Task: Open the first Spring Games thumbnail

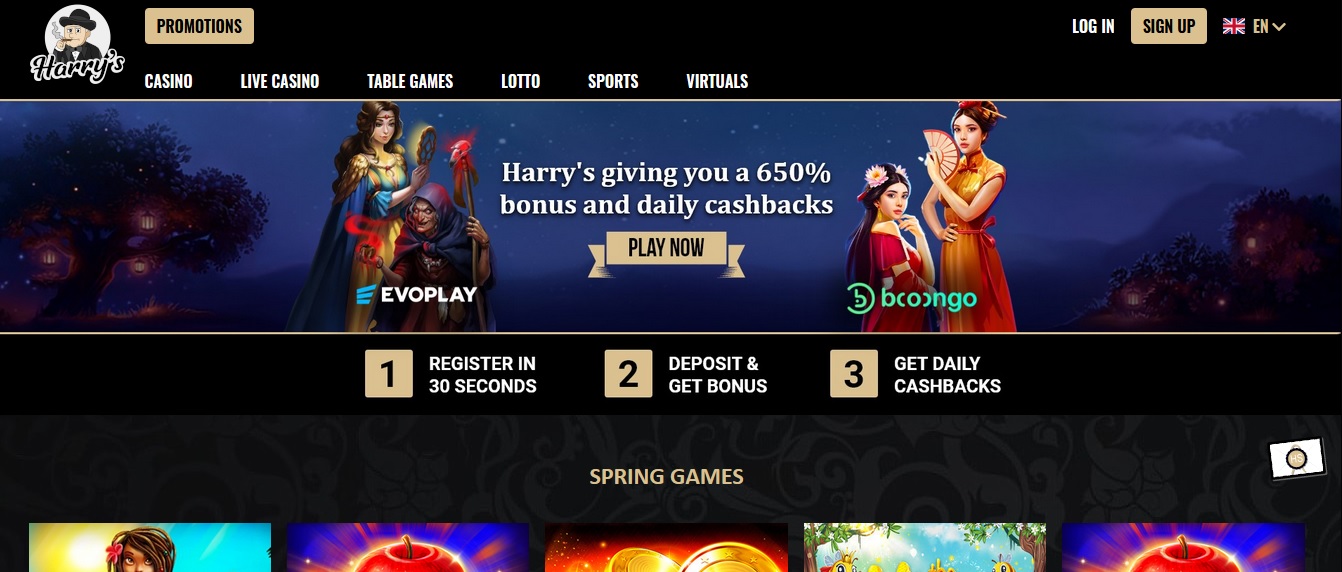Action: 150,547
